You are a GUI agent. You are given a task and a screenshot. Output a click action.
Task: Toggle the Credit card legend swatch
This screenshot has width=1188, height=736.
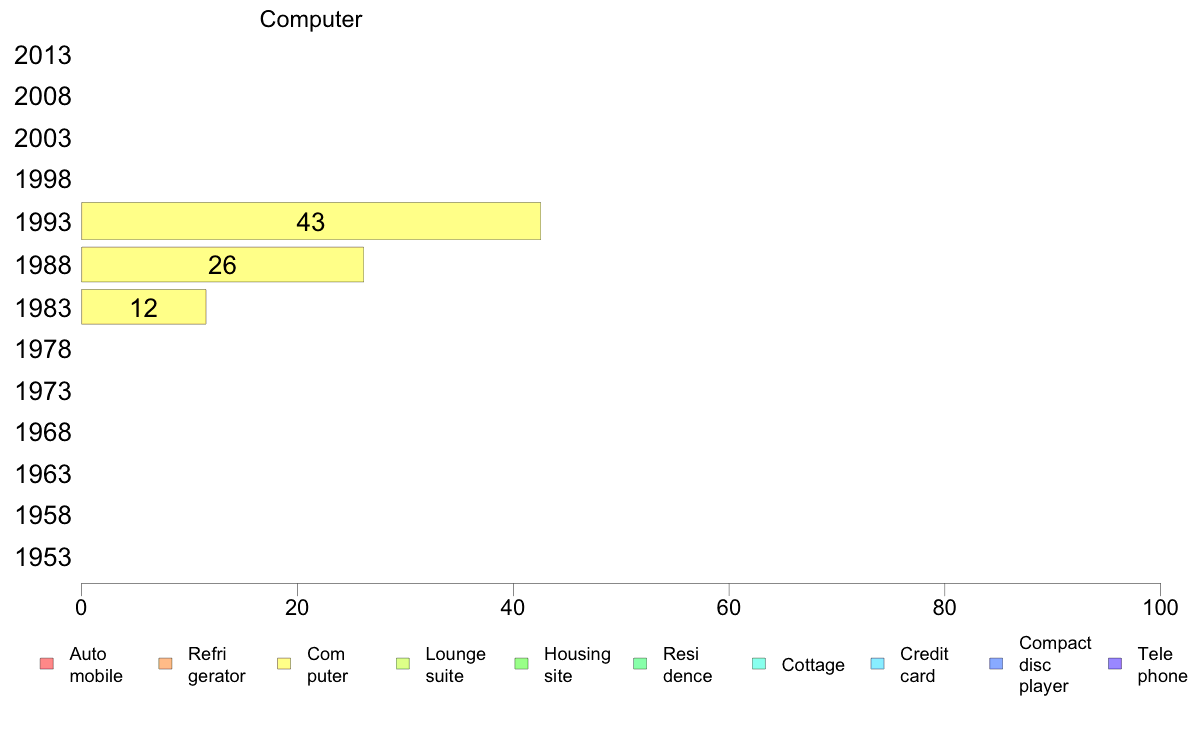(877, 664)
